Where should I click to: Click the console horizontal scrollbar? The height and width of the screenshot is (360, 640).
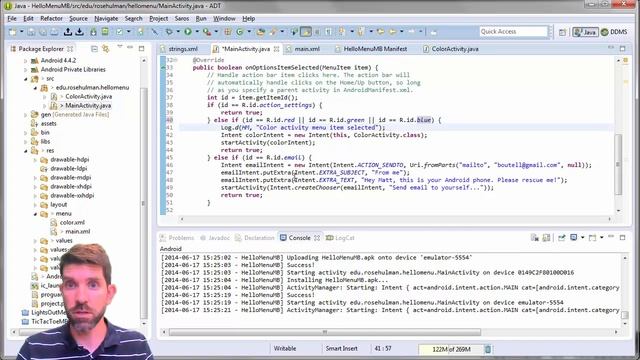click(x=324, y=332)
